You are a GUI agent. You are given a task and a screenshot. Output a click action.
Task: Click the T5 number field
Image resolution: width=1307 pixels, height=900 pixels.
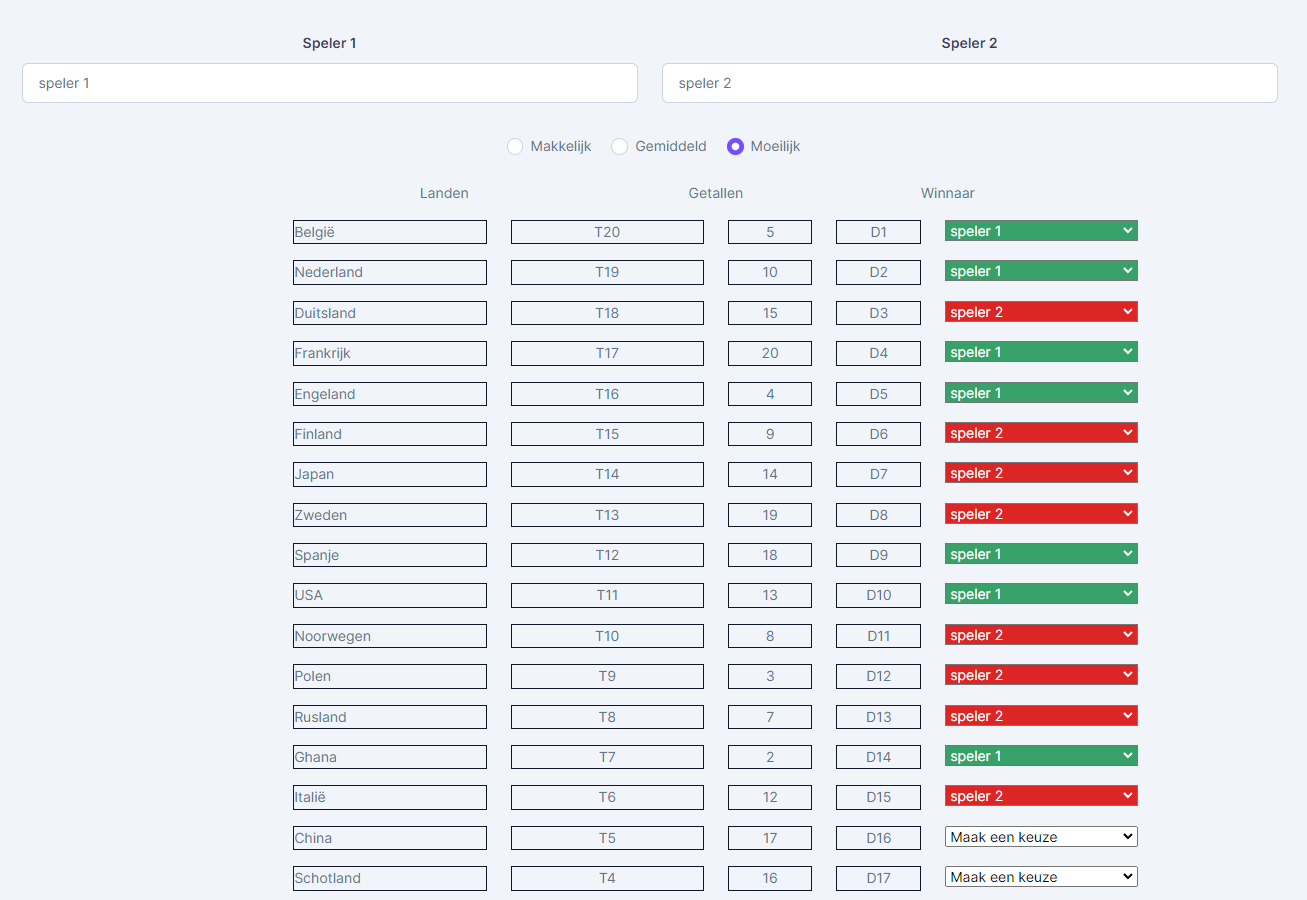[607, 838]
